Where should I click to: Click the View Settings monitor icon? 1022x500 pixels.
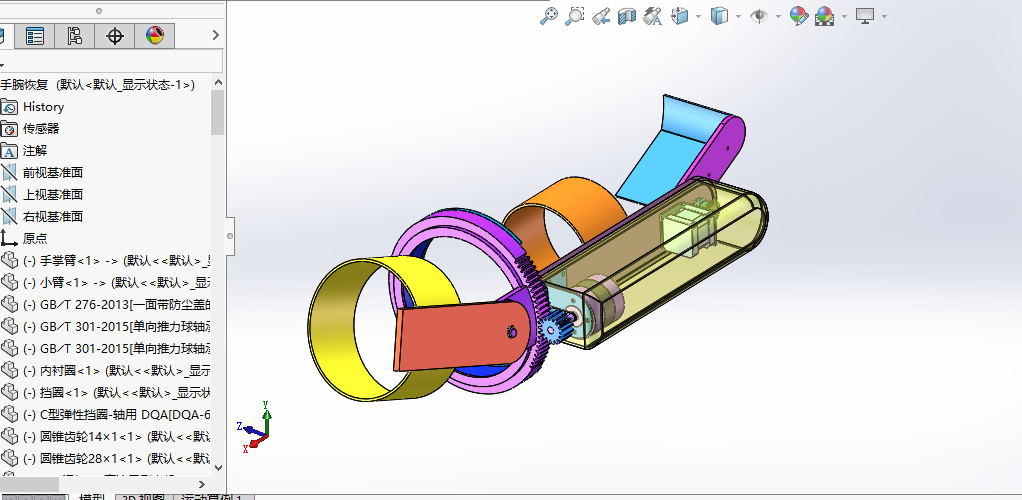pos(865,16)
